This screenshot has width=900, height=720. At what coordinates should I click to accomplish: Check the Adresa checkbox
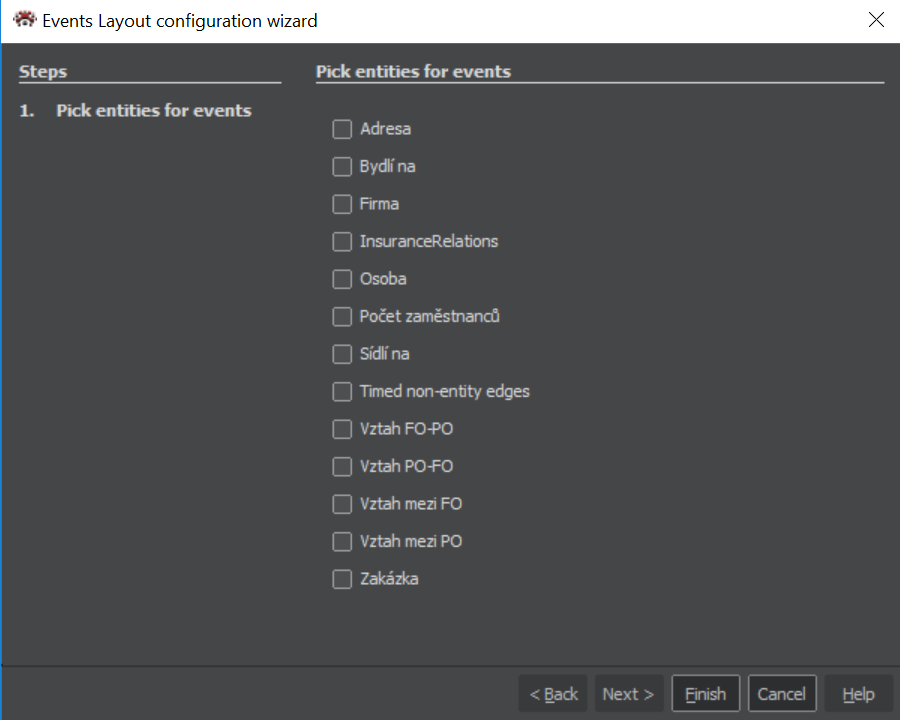pyautogui.click(x=342, y=129)
